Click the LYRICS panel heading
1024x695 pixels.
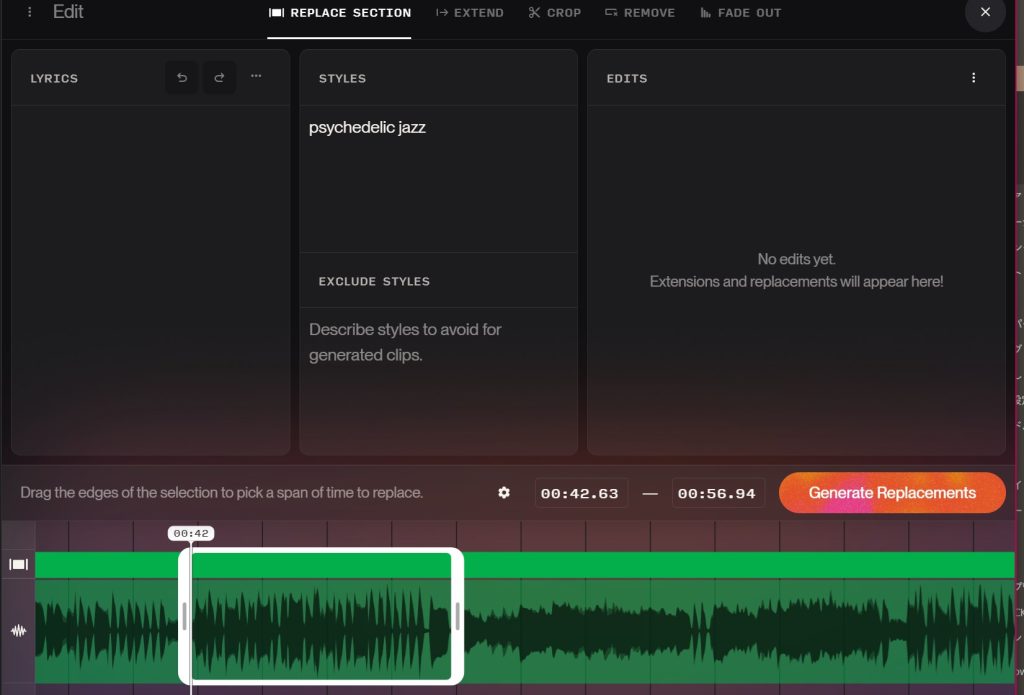click(54, 78)
